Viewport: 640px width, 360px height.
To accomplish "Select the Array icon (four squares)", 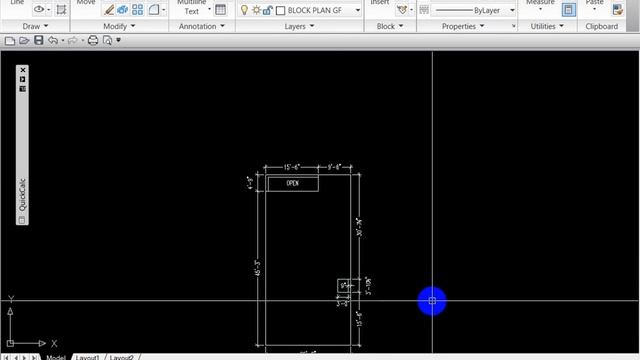I will 138,10.
